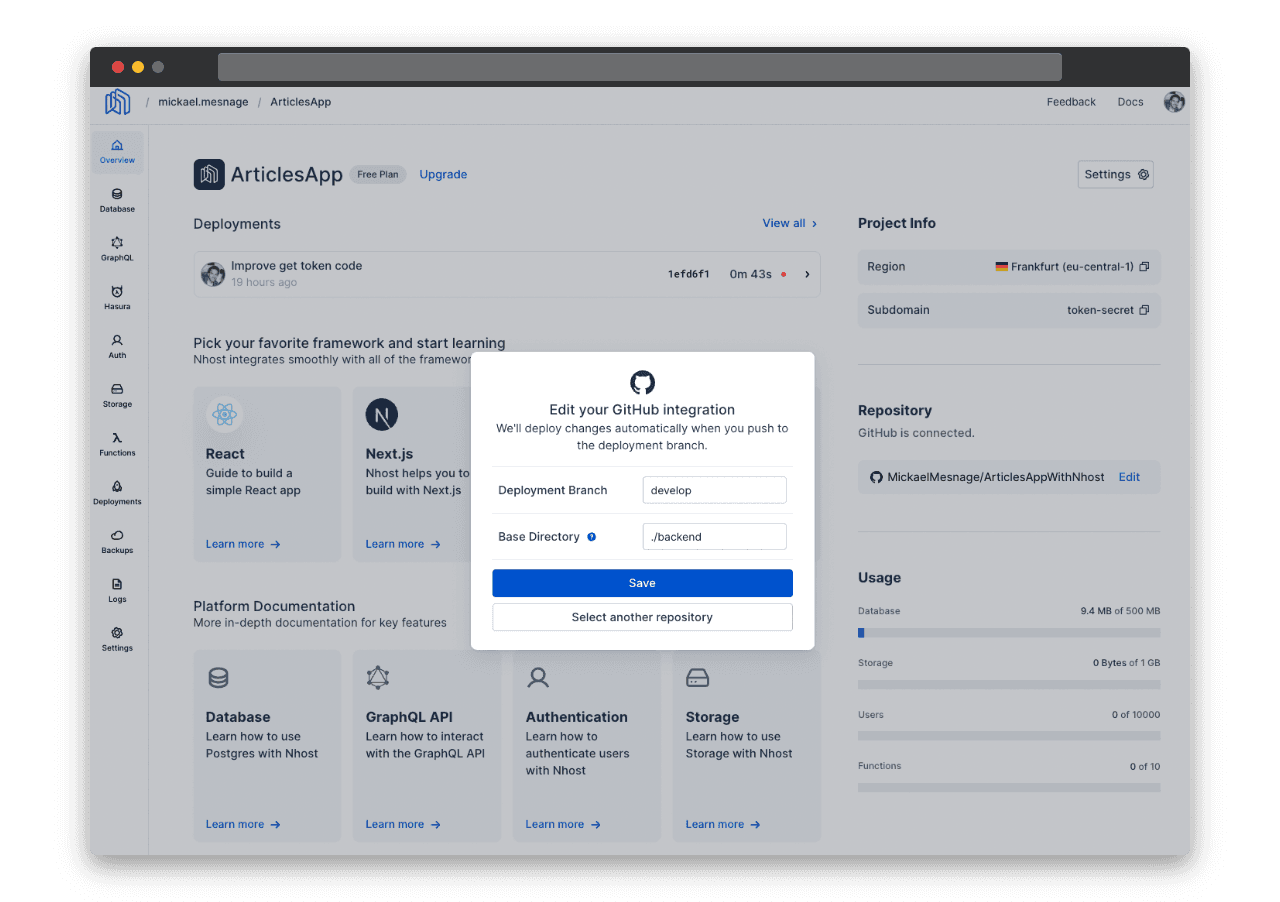
Task: Click the Deployment Branch input field
Action: (714, 490)
